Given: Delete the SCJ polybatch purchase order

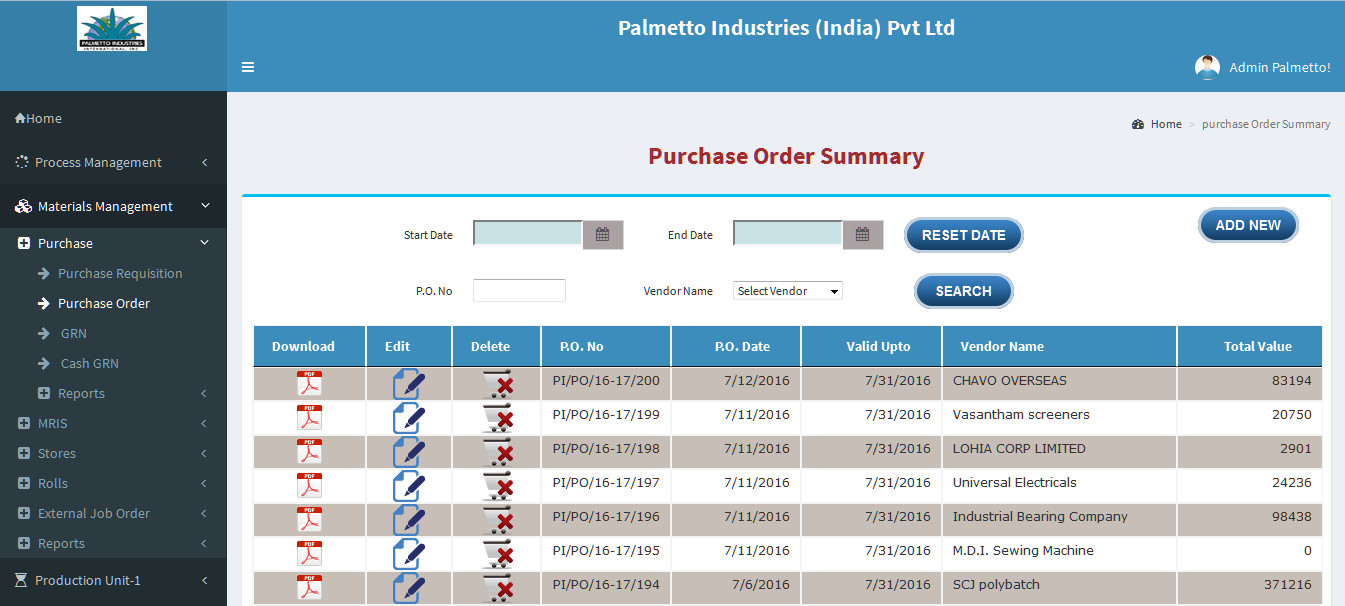Looking at the screenshot, I should point(498,589).
